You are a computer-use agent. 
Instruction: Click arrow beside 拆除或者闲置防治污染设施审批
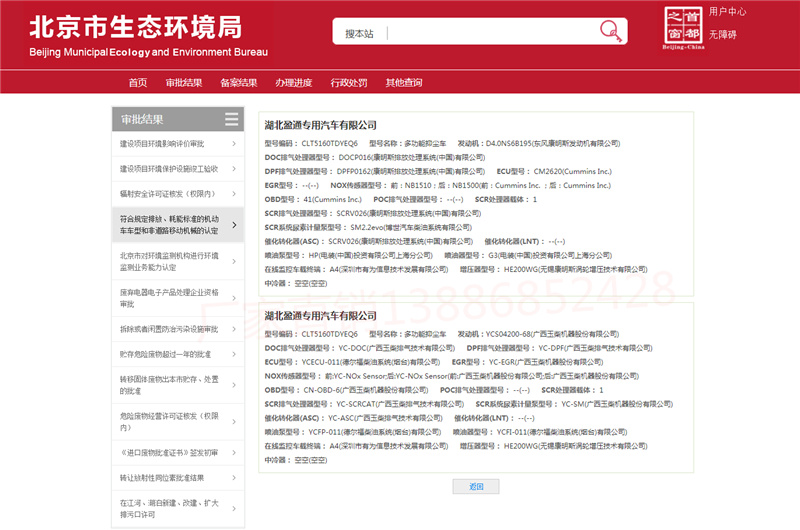click(x=234, y=329)
